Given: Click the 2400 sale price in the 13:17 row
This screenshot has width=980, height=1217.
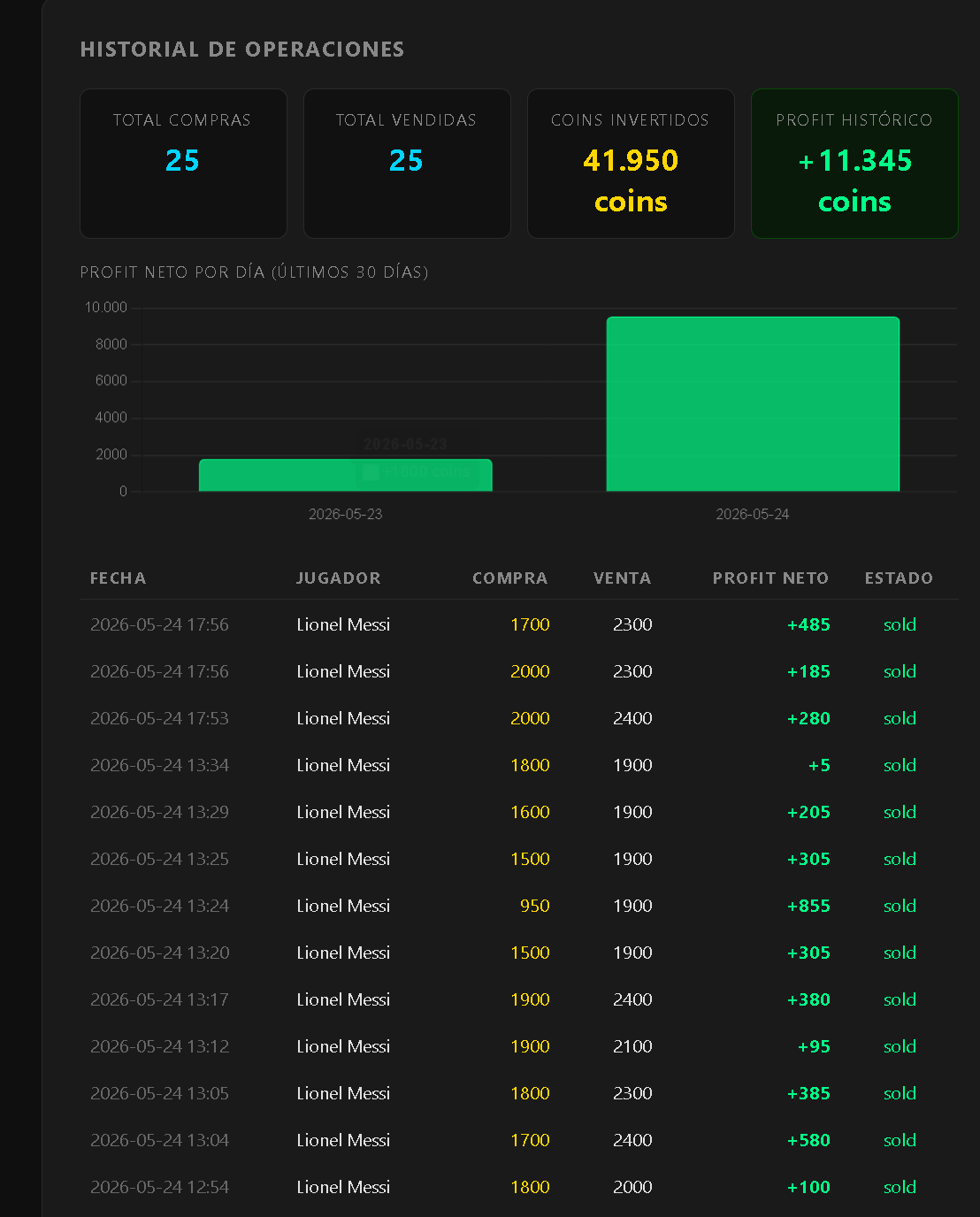Looking at the screenshot, I should point(632,999).
